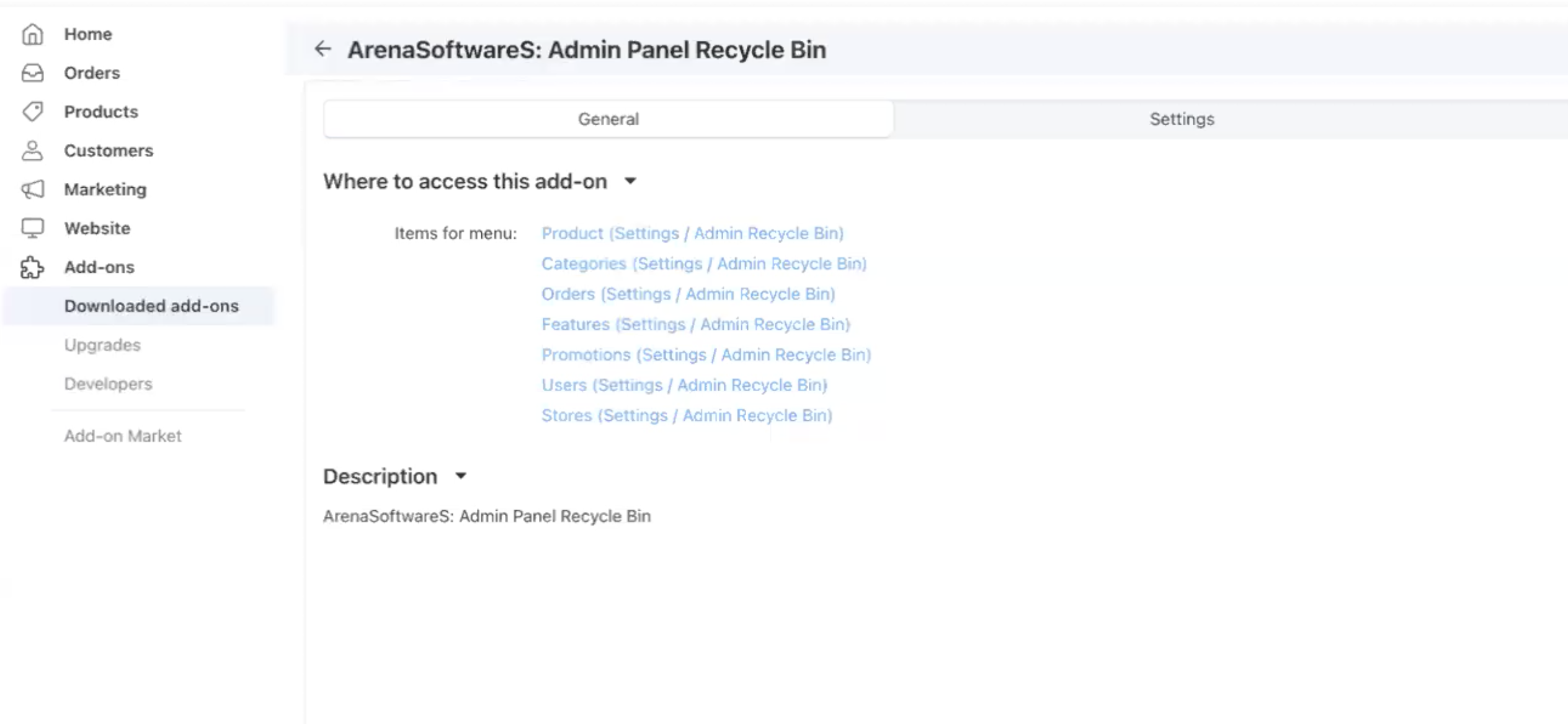
Task: Click the Products tag icon
Action: [x=32, y=112]
